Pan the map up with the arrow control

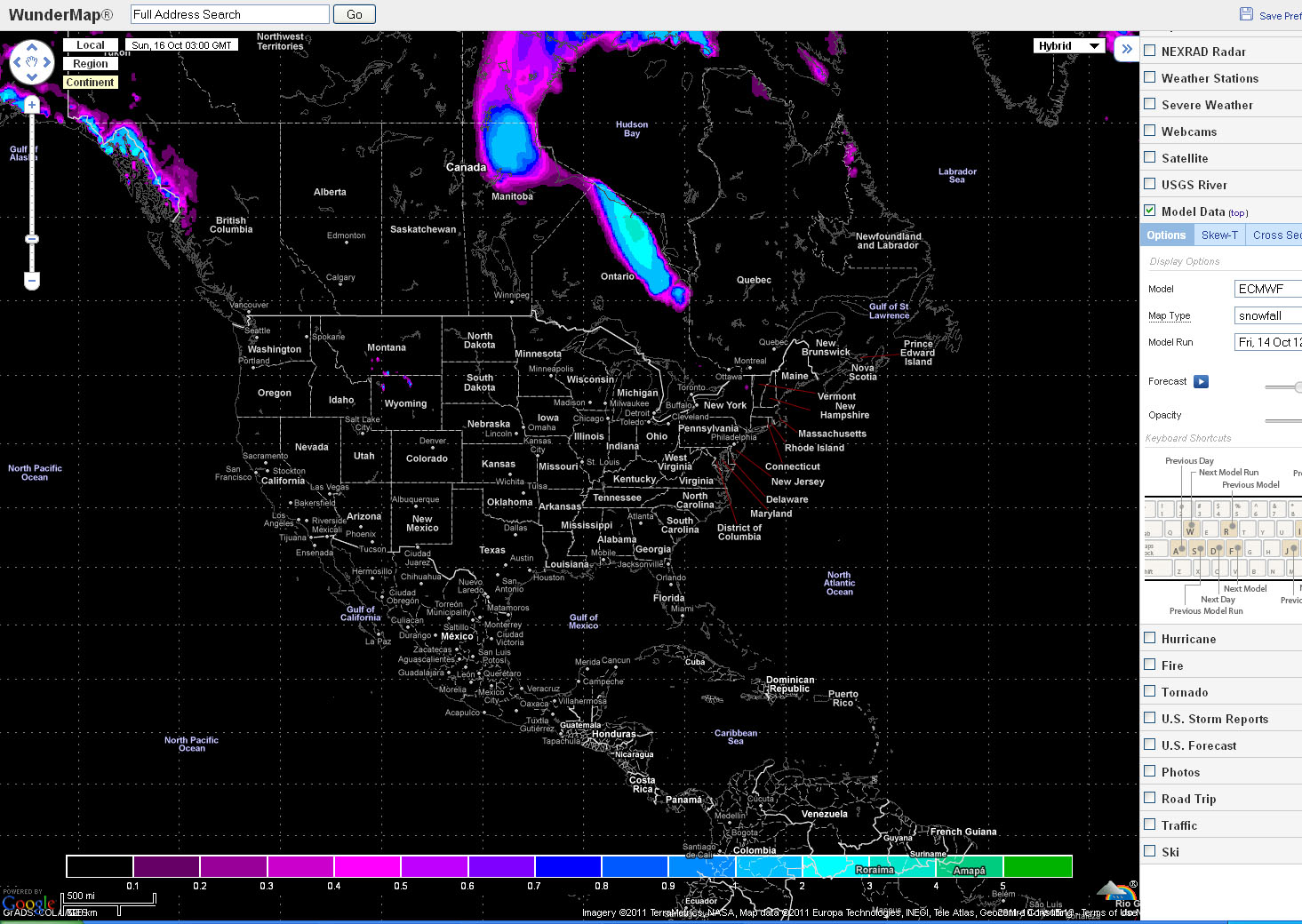32,47
